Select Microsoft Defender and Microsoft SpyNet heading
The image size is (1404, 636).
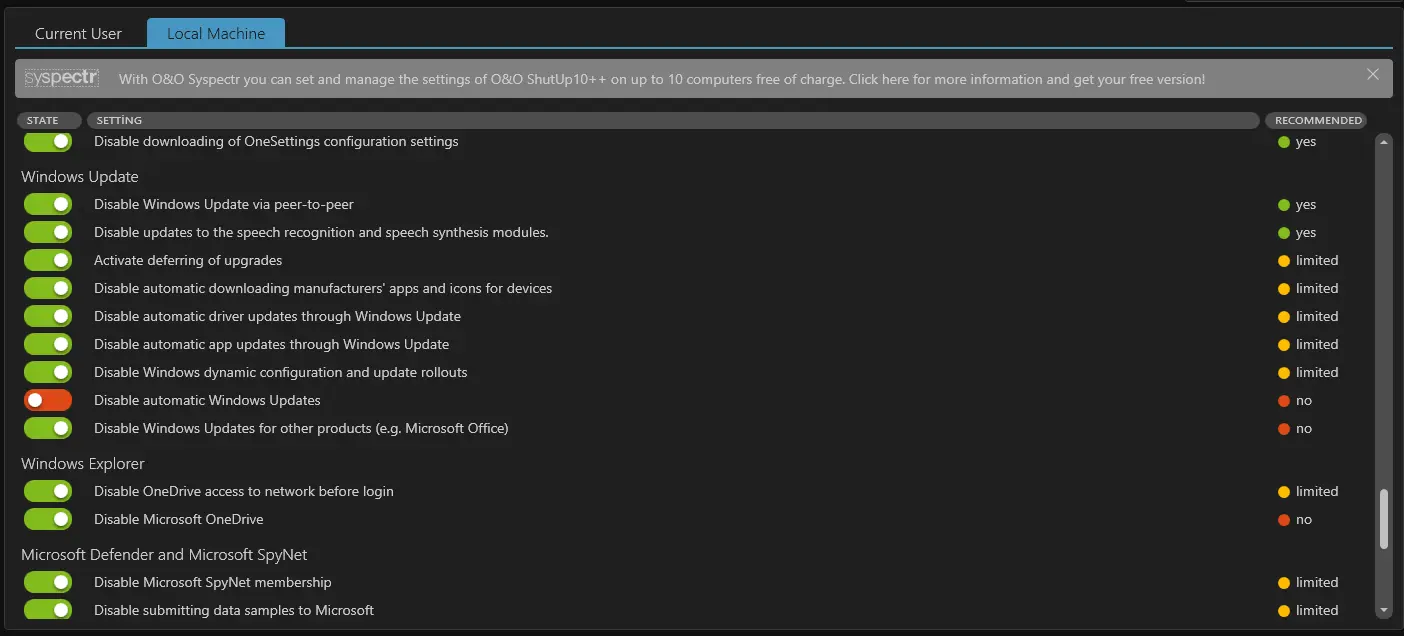coord(164,555)
